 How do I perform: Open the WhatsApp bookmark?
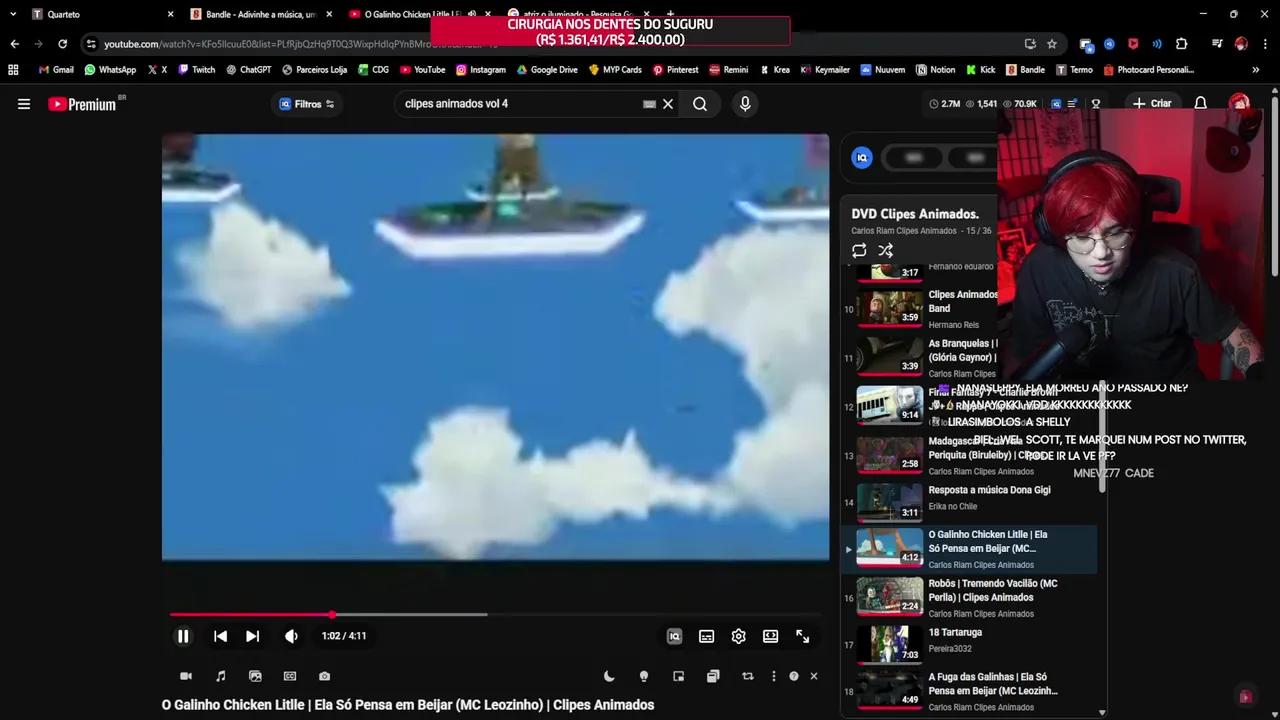click(x=110, y=70)
